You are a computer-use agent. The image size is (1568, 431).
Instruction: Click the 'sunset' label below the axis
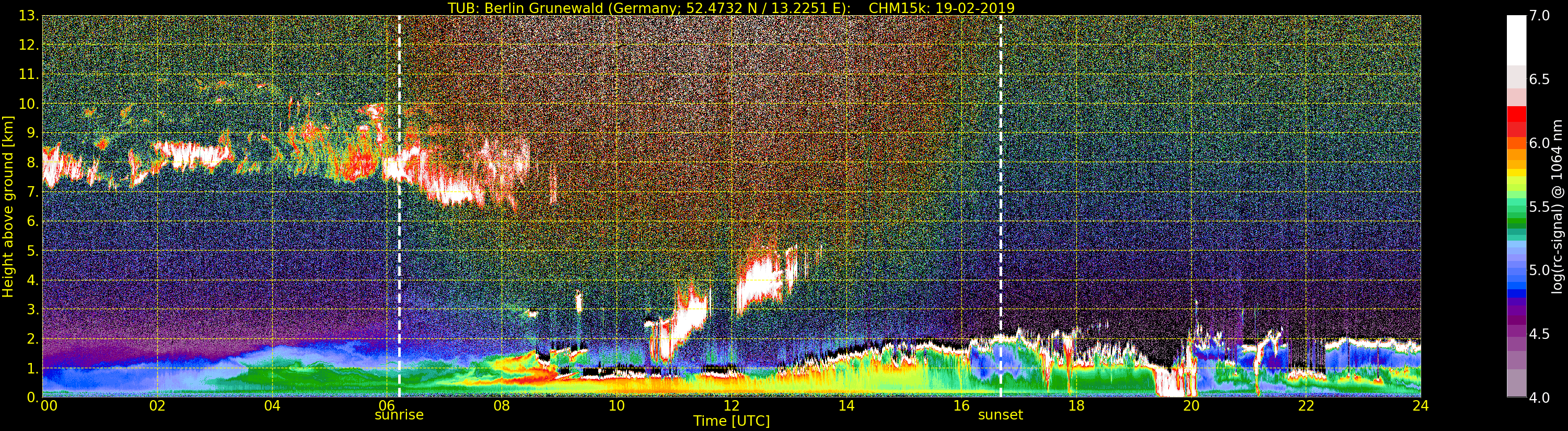click(1000, 415)
